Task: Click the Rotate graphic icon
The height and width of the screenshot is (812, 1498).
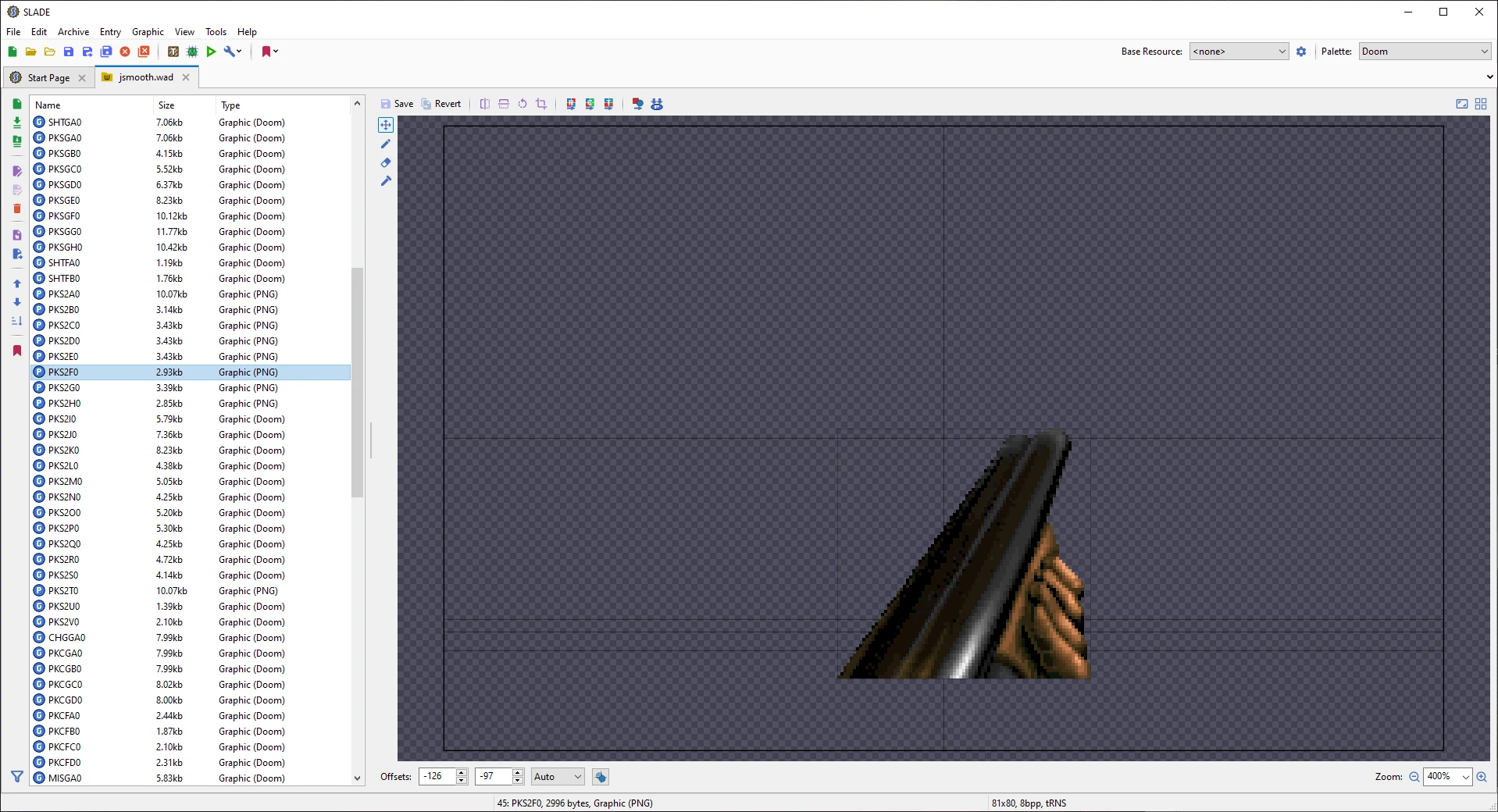Action: click(523, 104)
